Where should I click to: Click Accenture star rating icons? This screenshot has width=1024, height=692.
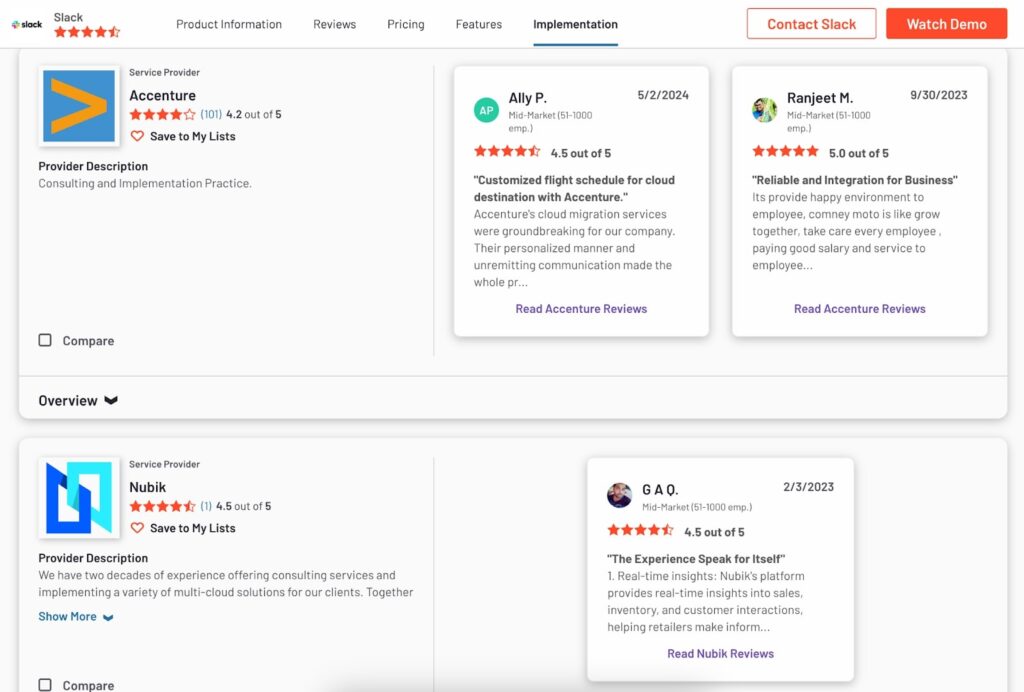click(163, 114)
